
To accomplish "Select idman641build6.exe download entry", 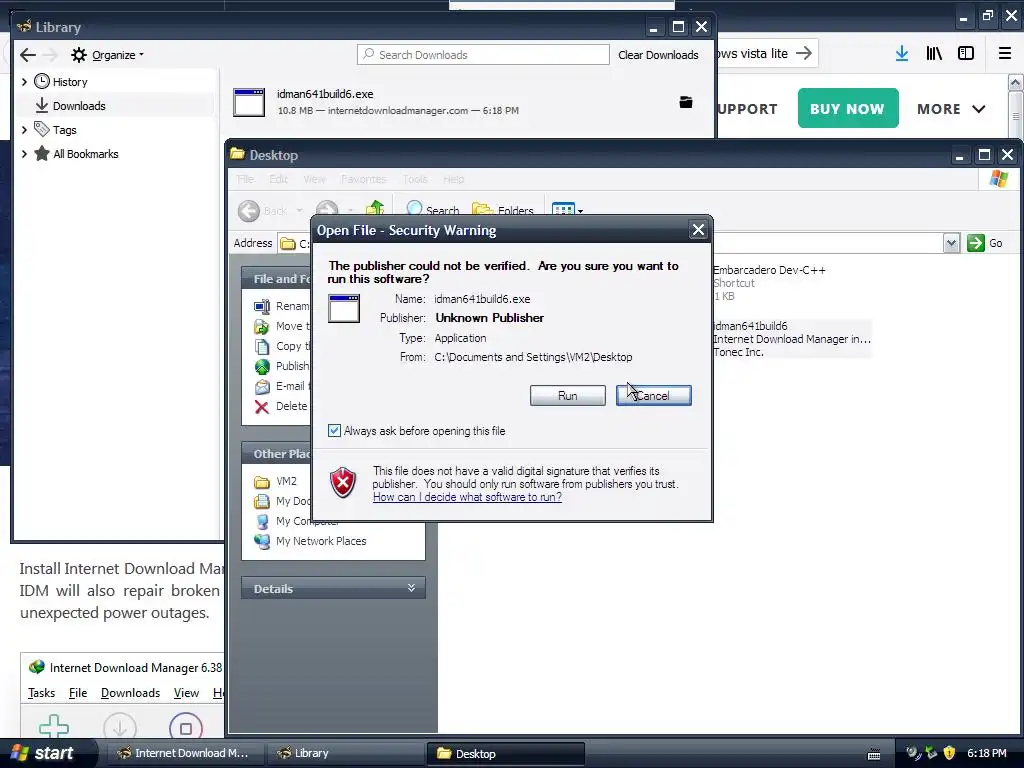I will coord(467,102).
